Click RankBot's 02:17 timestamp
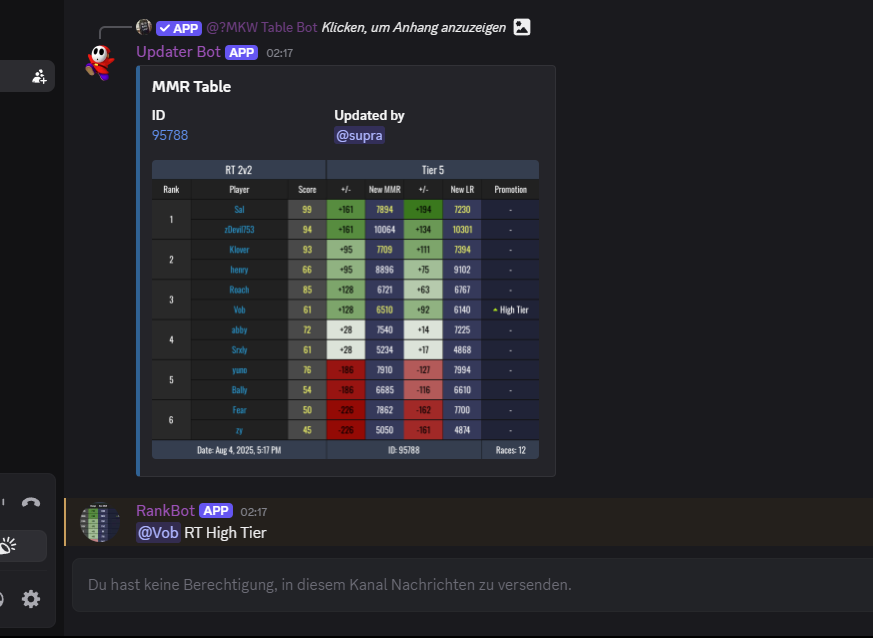 [254, 512]
